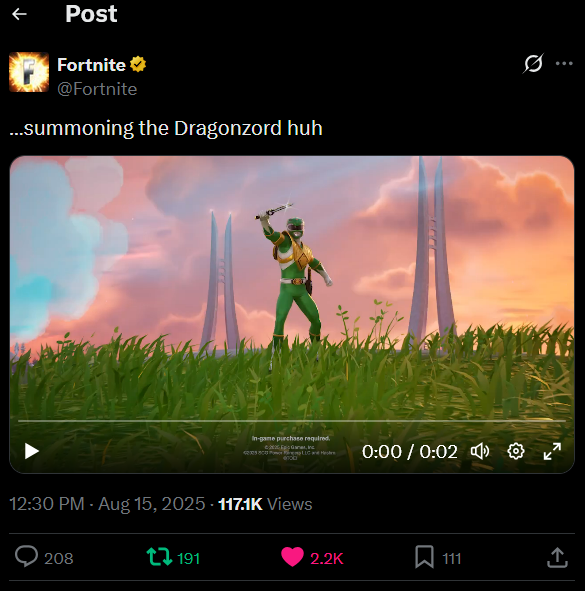Share the post using the upload icon
The image size is (585, 591).
point(557,557)
